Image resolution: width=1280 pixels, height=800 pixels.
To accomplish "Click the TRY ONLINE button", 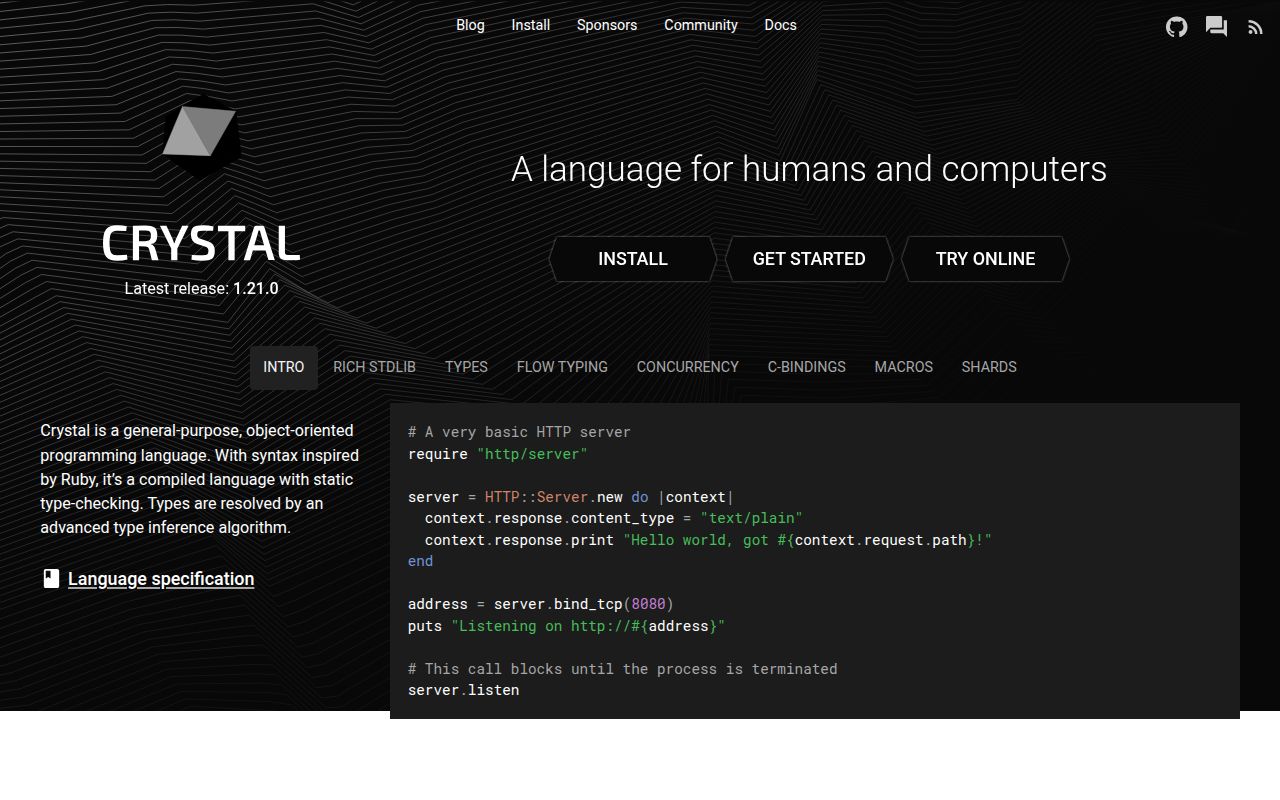I will coord(985,259).
